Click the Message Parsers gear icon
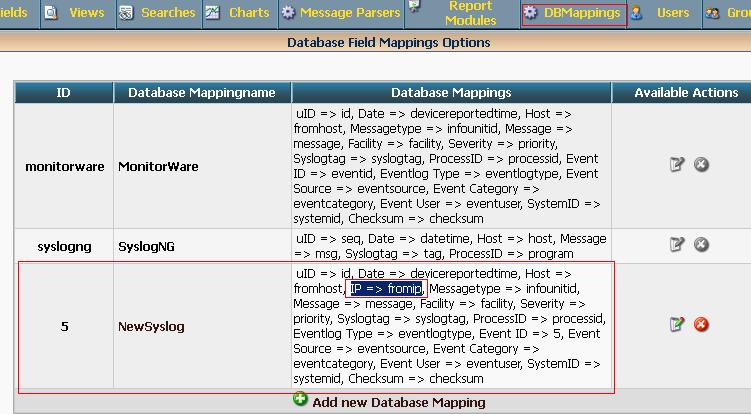The image size is (751, 414). [288, 12]
